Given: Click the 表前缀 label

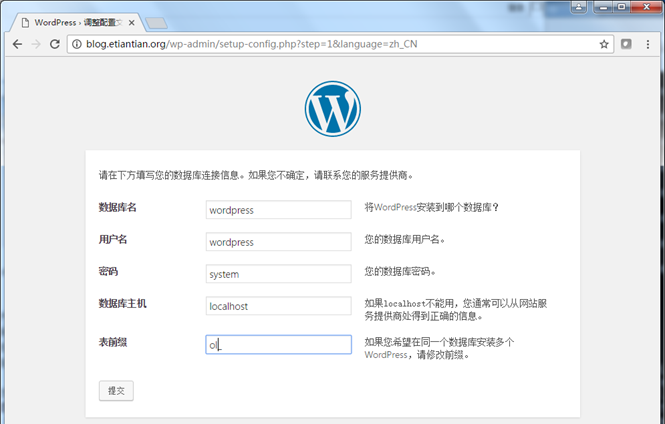Looking at the screenshot, I should click(113, 342).
